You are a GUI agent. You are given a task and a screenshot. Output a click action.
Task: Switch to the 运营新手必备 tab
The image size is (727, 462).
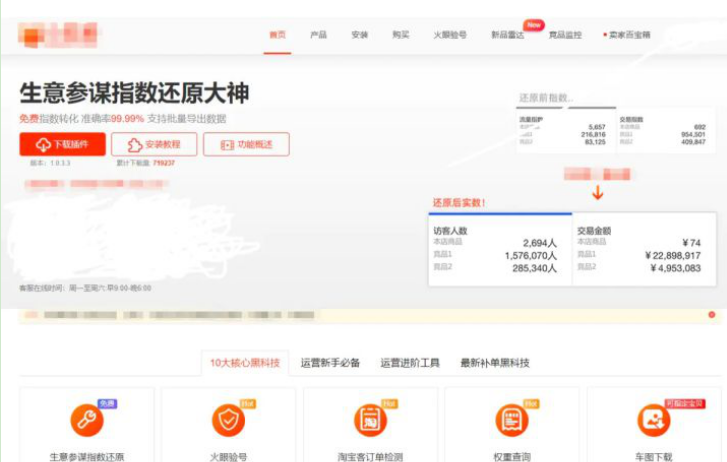point(330,363)
